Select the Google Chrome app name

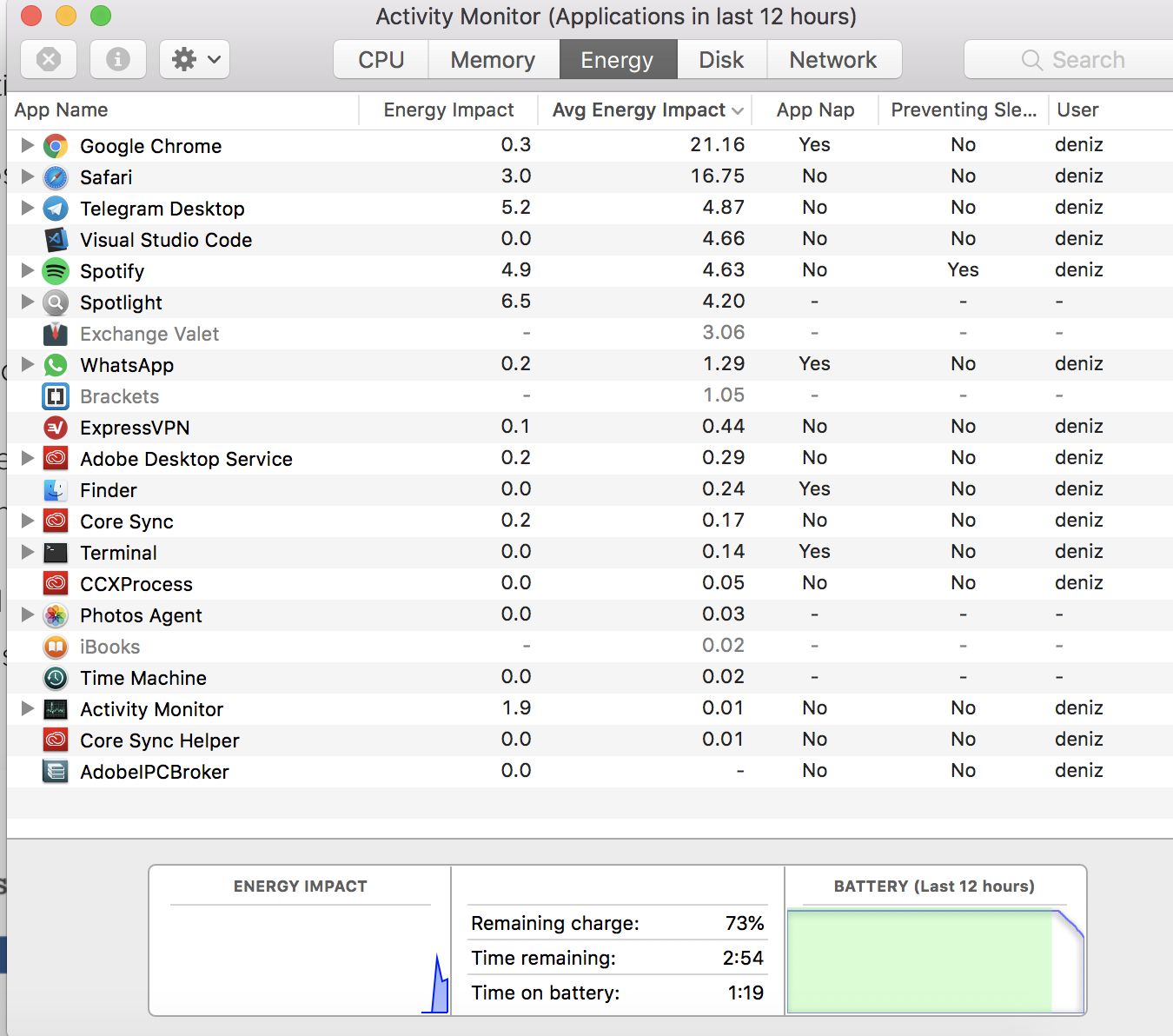pyautogui.click(x=151, y=146)
